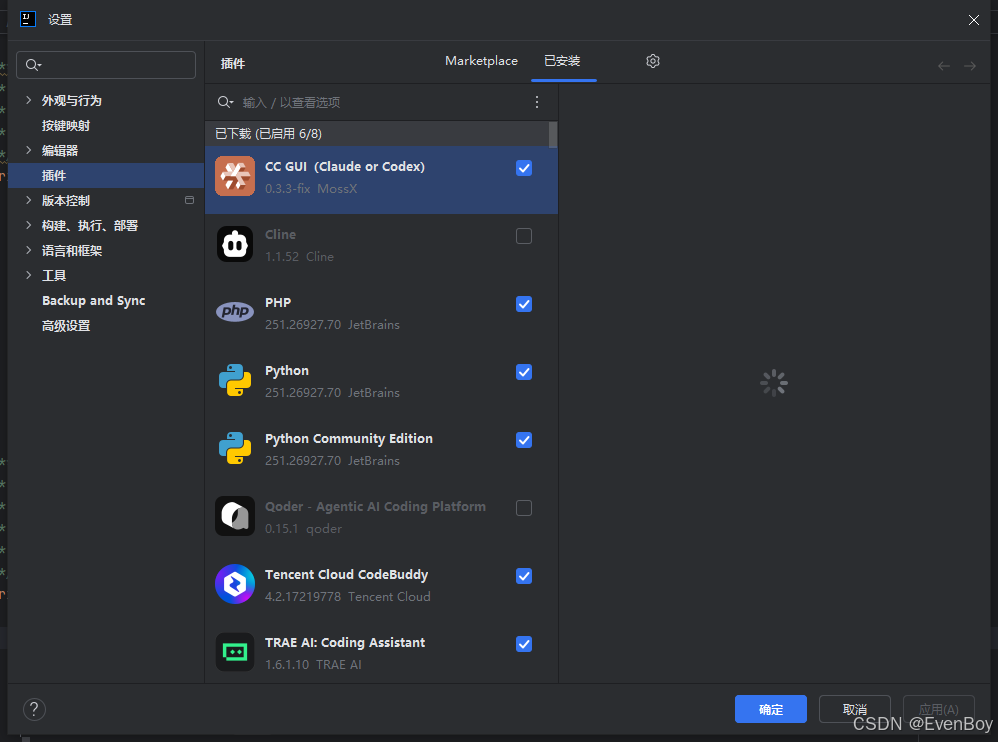Navigate back with the left arrow

943,66
